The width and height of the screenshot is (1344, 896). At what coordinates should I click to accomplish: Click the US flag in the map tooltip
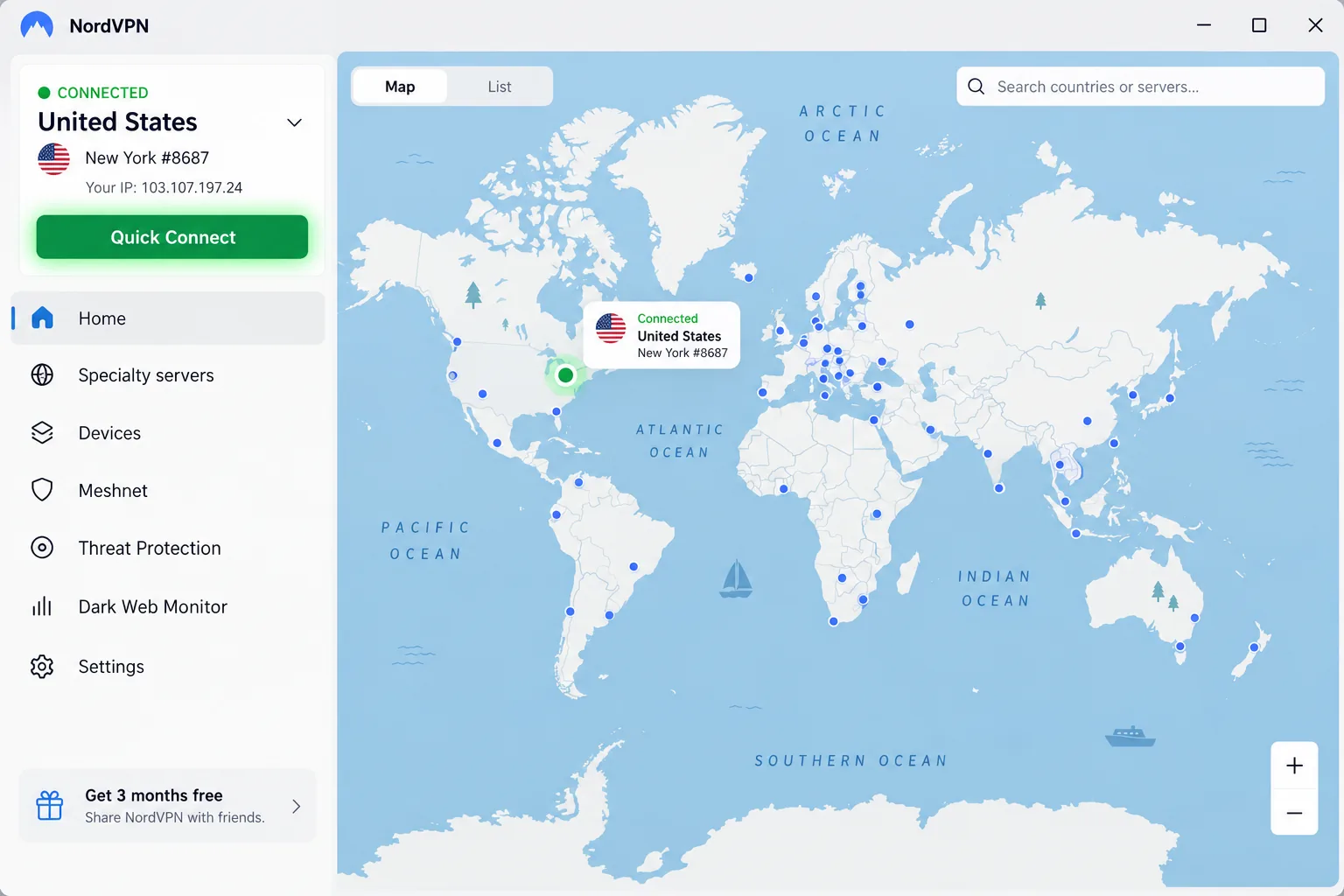[x=611, y=328]
